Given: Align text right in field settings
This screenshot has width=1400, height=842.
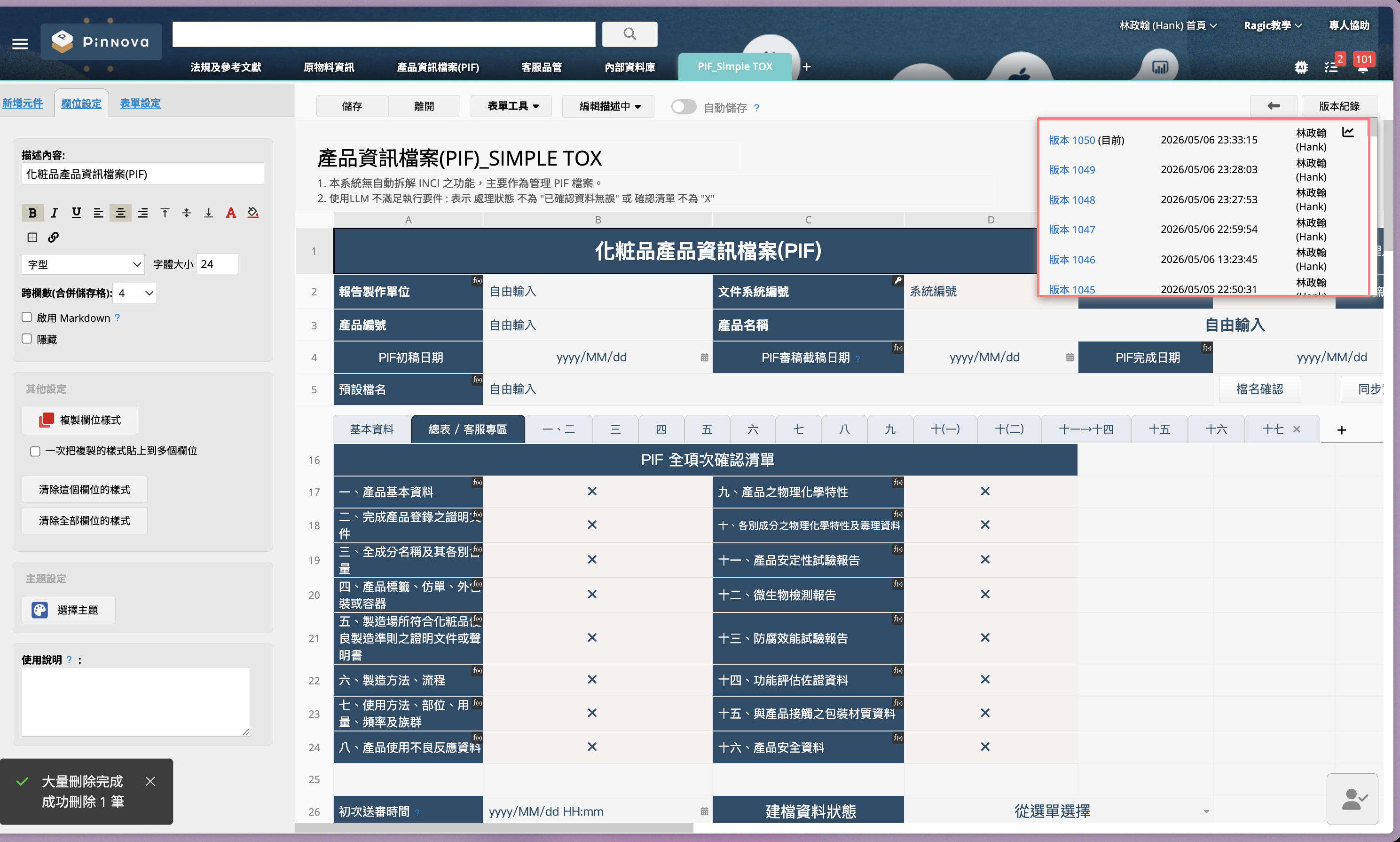Looking at the screenshot, I should (143, 213).
